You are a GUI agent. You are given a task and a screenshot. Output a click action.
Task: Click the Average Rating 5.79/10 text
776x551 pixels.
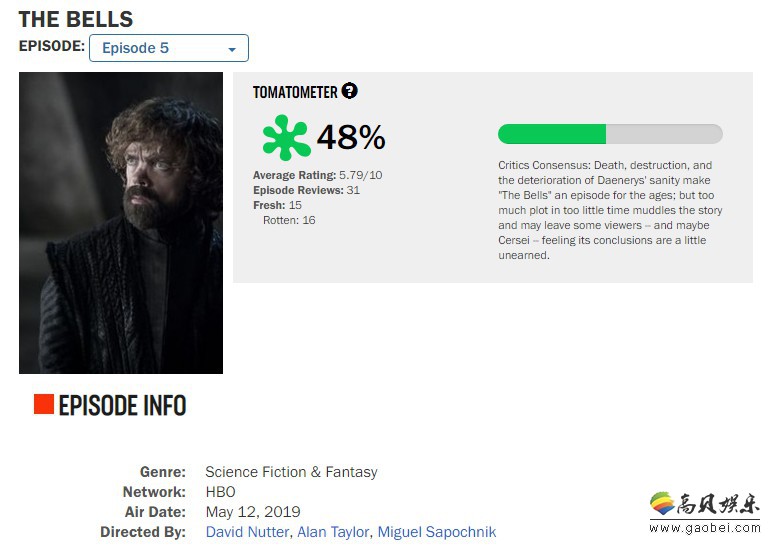point(317,175)
